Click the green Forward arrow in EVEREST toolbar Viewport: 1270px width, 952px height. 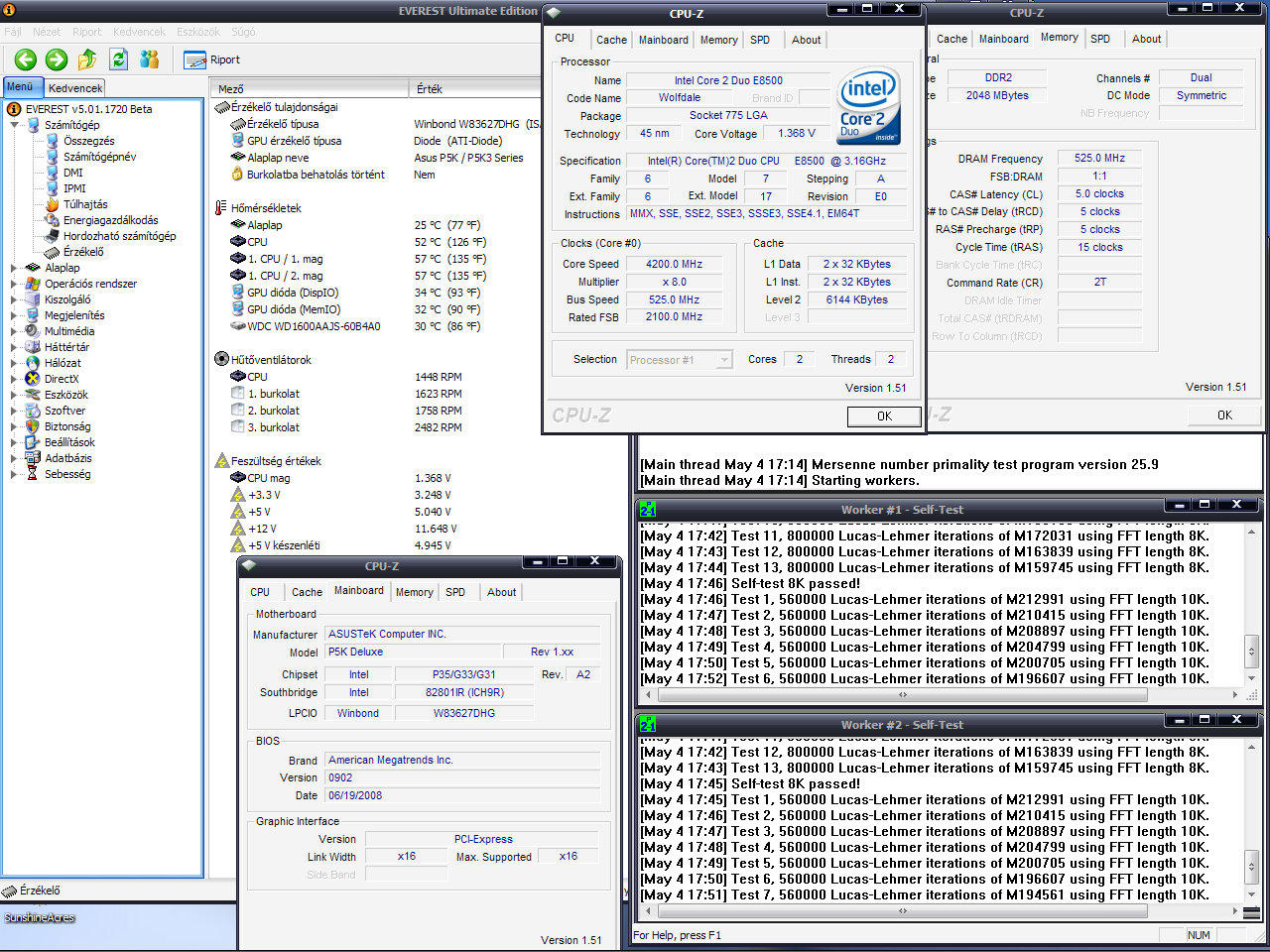(57, 59)
